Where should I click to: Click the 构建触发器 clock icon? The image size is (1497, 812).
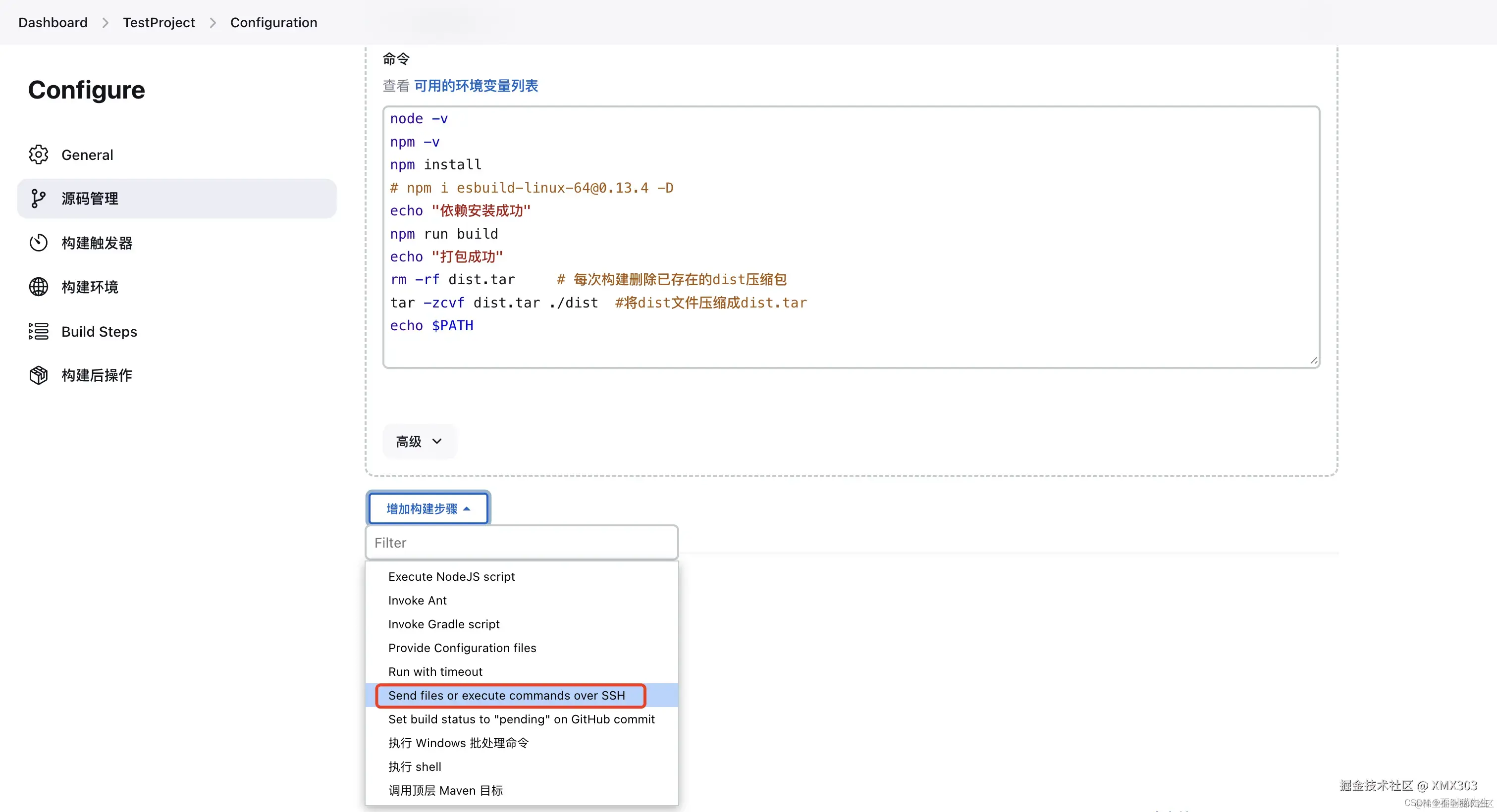click(38, 243)
